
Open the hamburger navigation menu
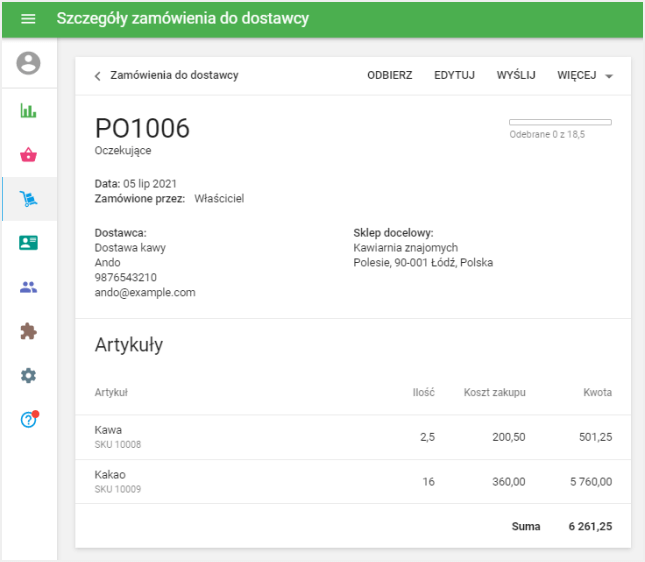(x=28, y=19)
